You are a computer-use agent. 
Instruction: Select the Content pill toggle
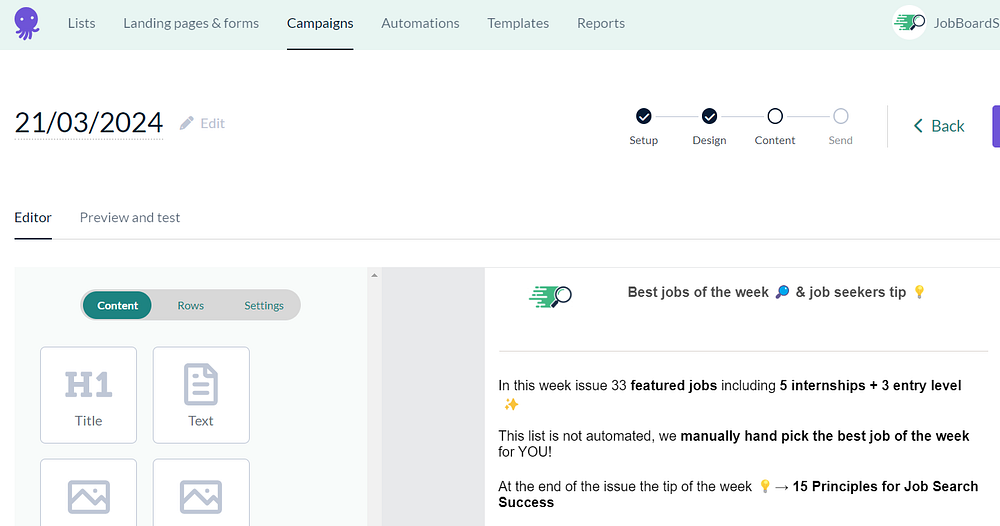[118, 305]
